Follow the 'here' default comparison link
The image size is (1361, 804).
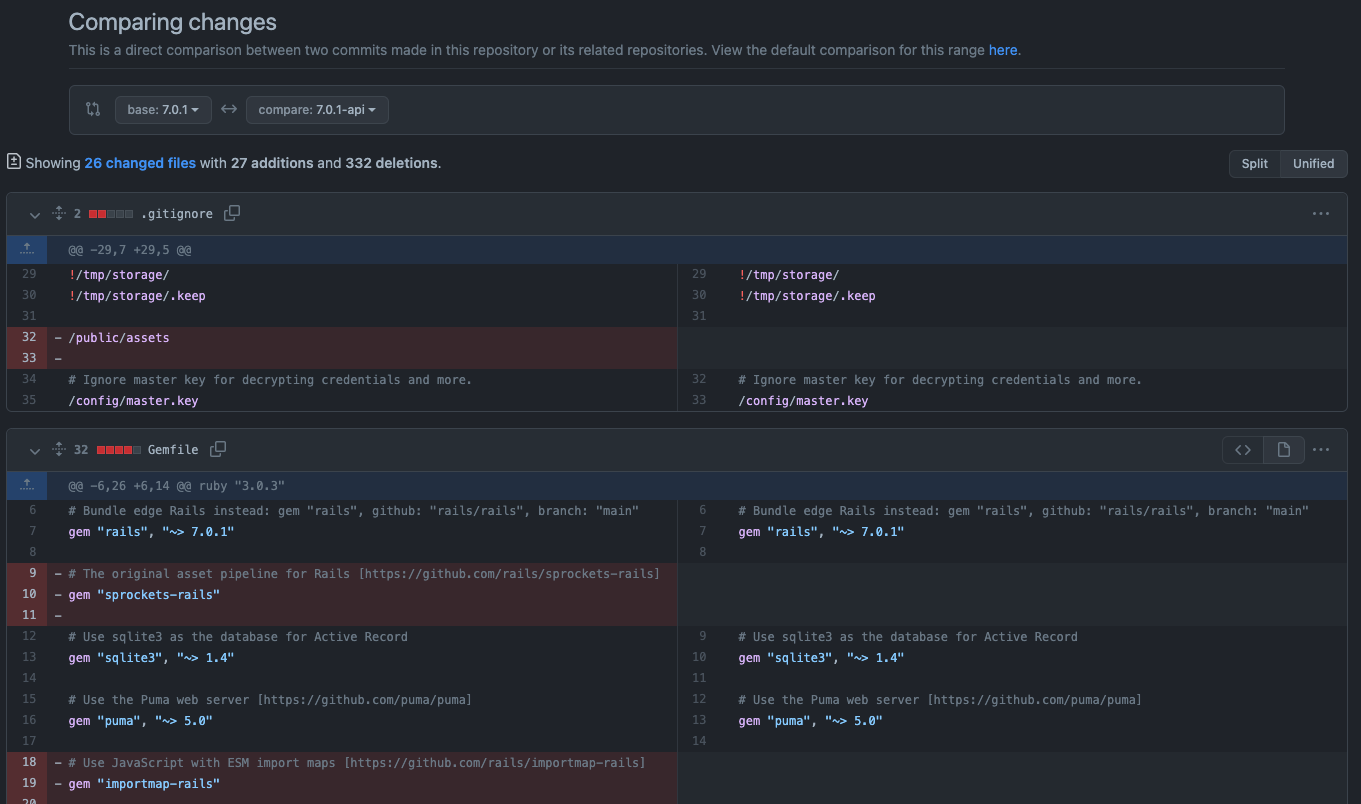[x=1003, y=50]
